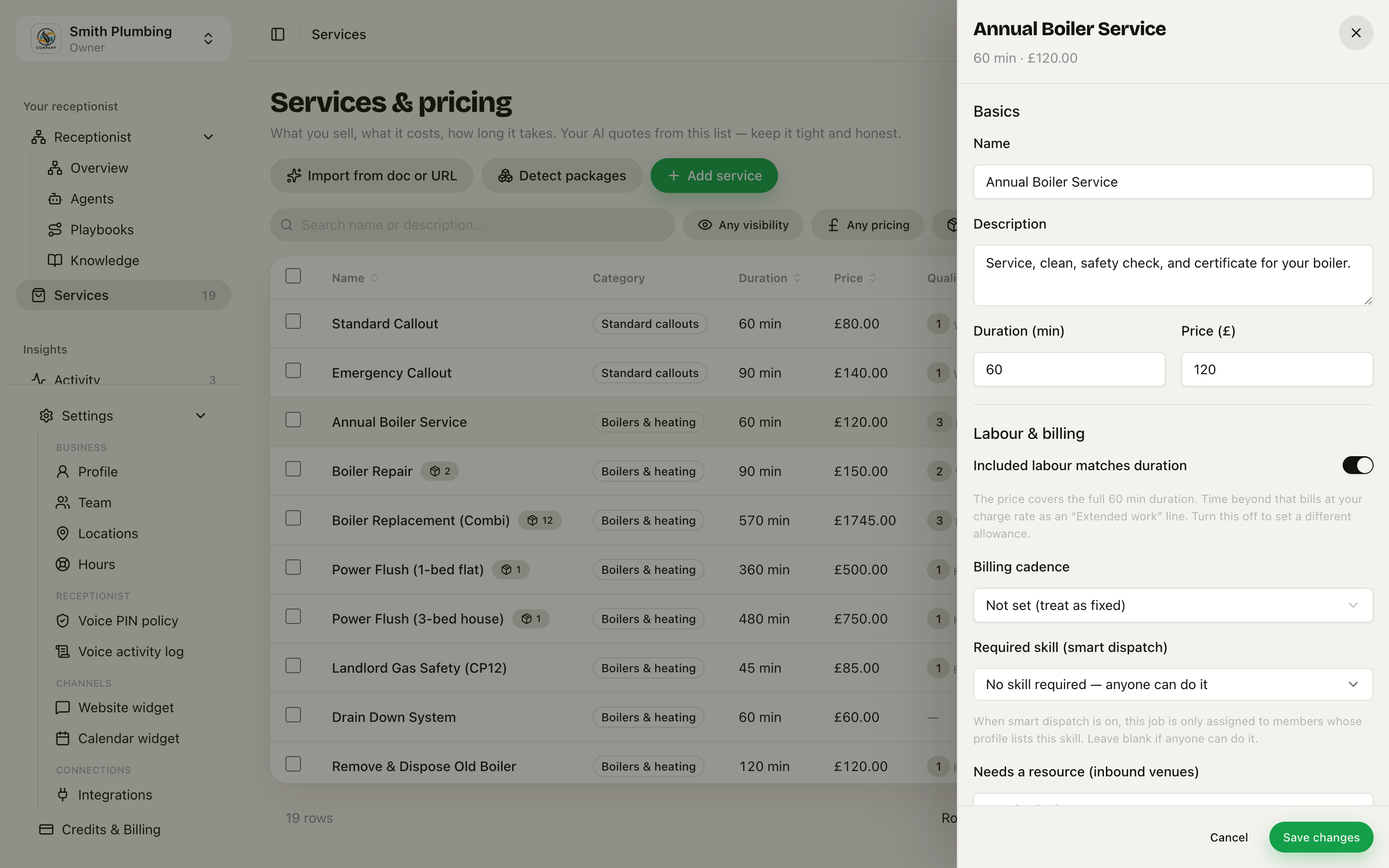Click the Services bag icon in sidebar
Screen dimensions: 1389x868
39,295
